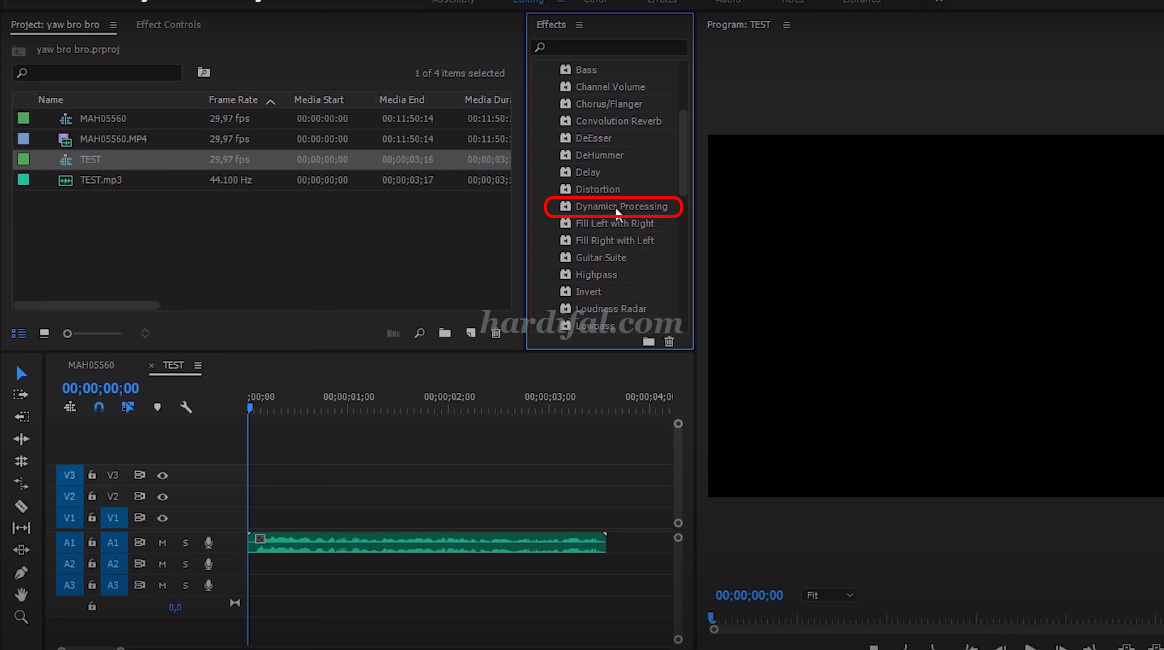Open Program monitor panel menu

coord(786,25)
